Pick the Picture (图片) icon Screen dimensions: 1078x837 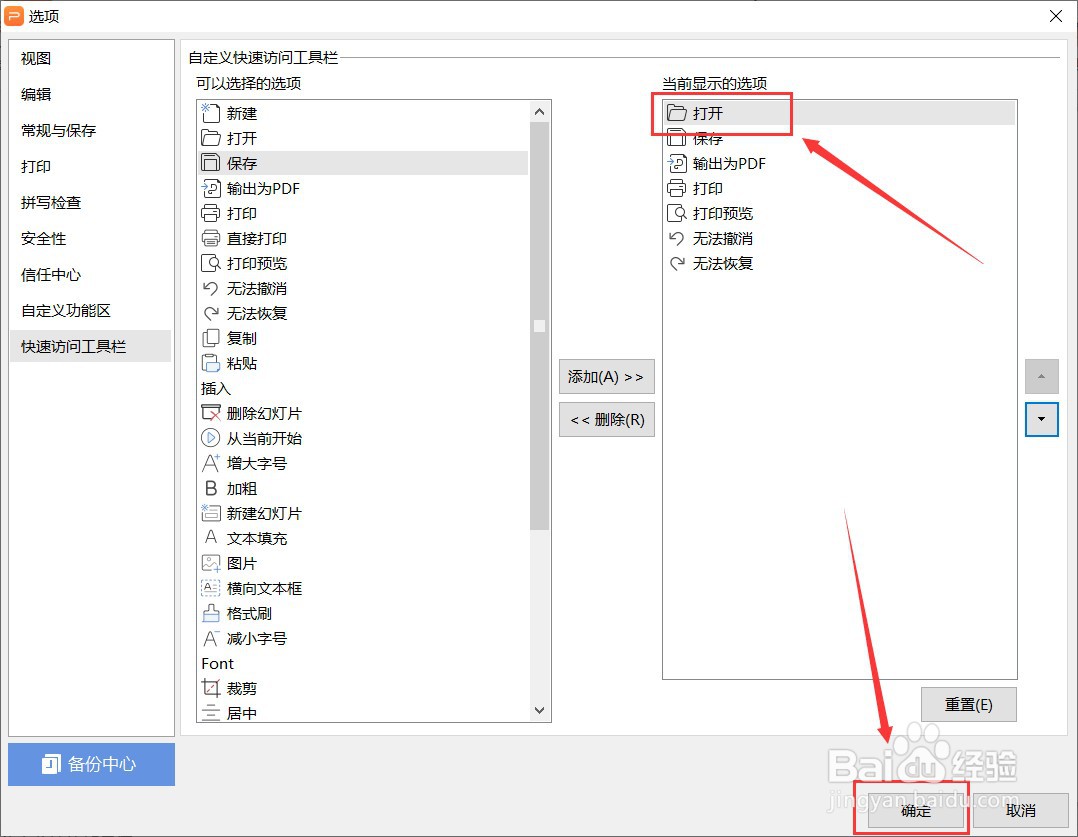point(210,563)
